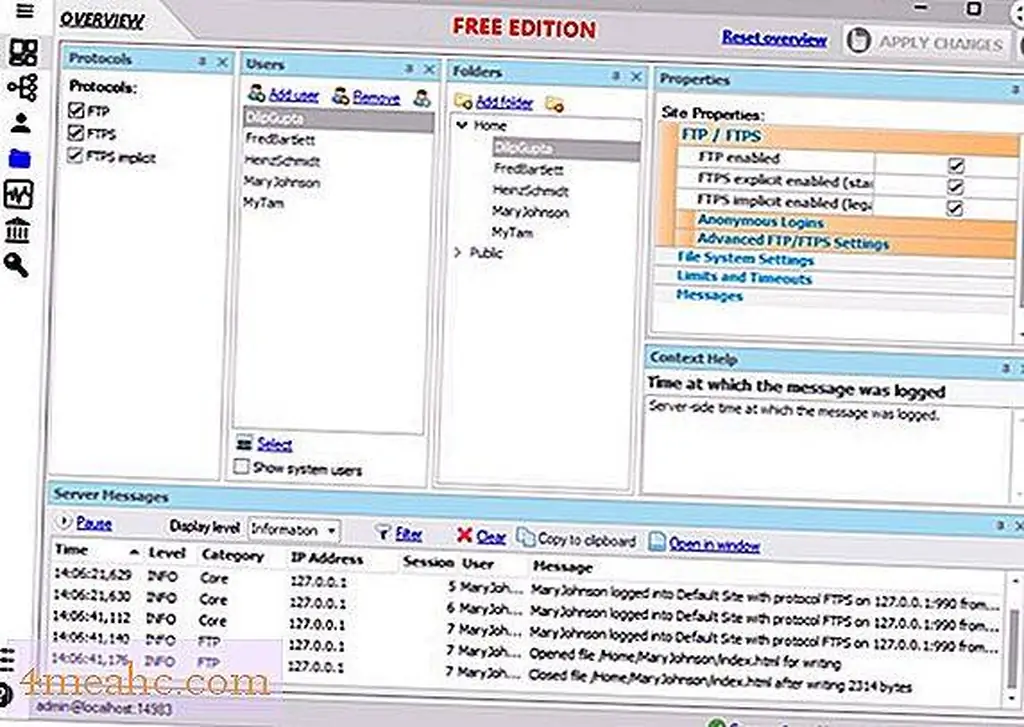Open the bank building sidebar icon
The width and height of the screenshot is (1024, 727).
pos(20,230)
